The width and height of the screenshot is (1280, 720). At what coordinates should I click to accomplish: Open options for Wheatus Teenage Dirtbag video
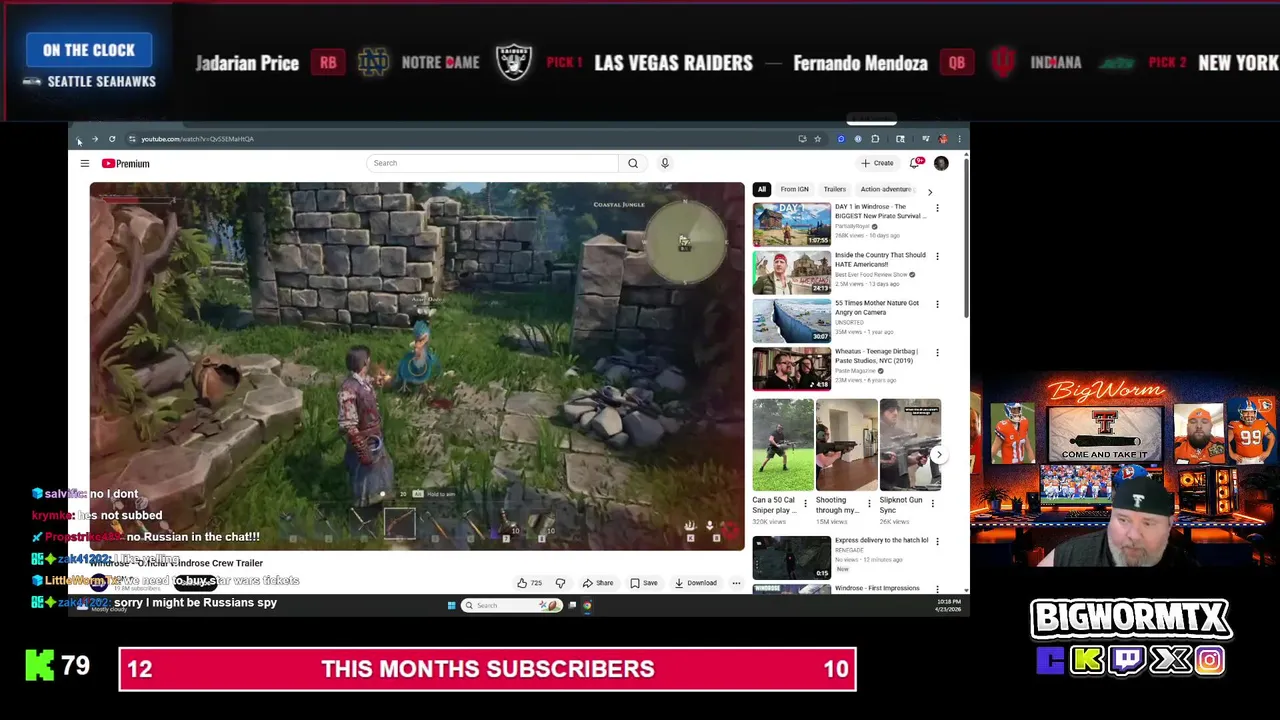click(937, 352)
